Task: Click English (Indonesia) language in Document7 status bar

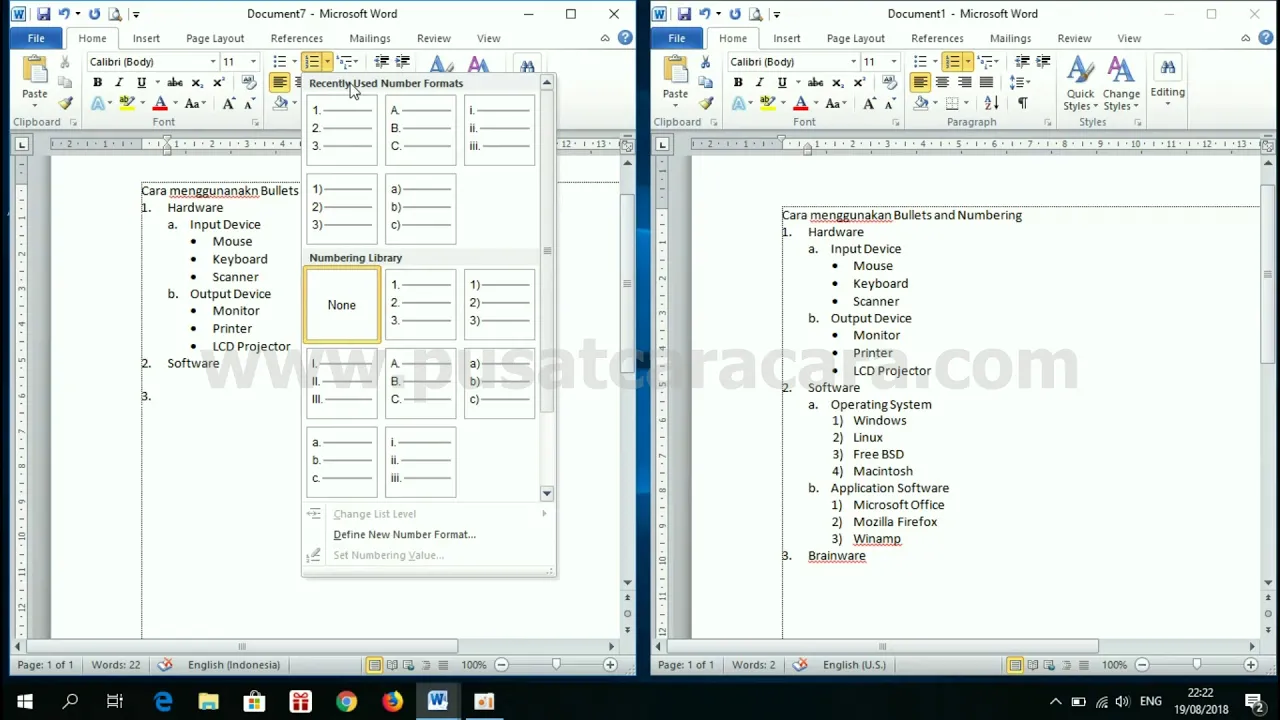Action: coord(234,665)
